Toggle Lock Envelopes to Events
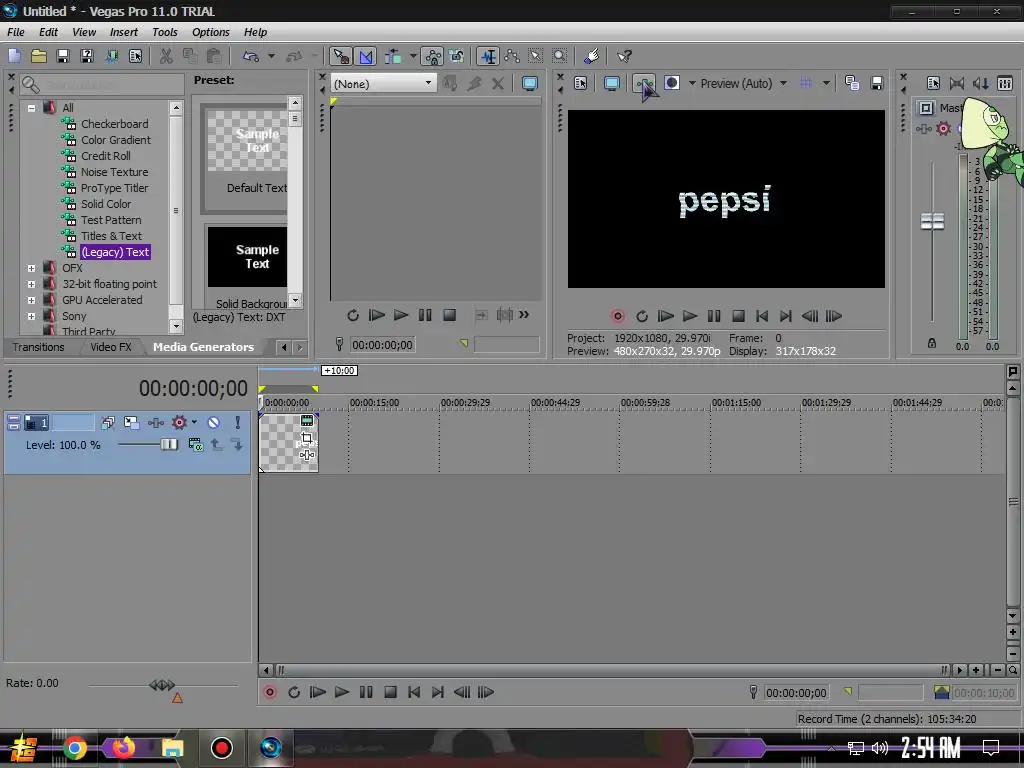The image size is (1024, 768). 432,56
